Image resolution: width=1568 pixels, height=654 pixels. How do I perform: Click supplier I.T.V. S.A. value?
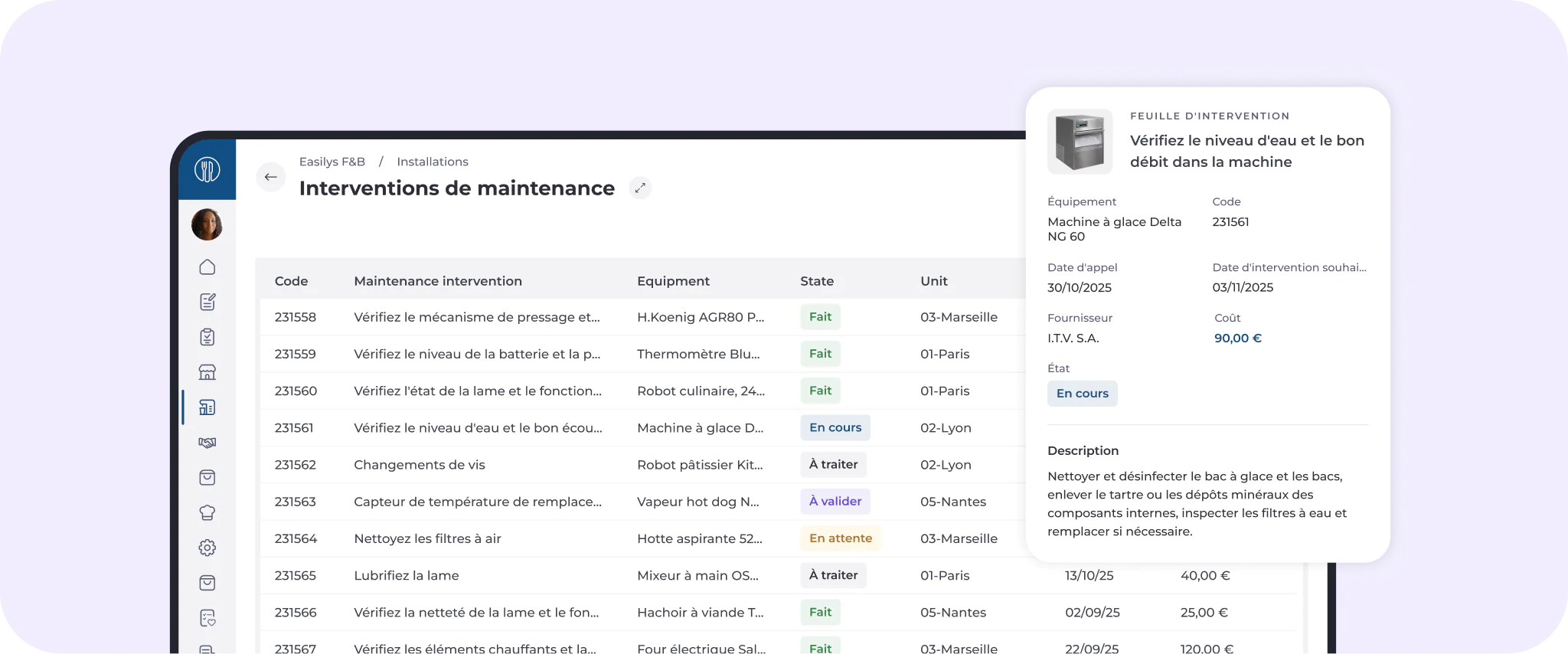1073,338
